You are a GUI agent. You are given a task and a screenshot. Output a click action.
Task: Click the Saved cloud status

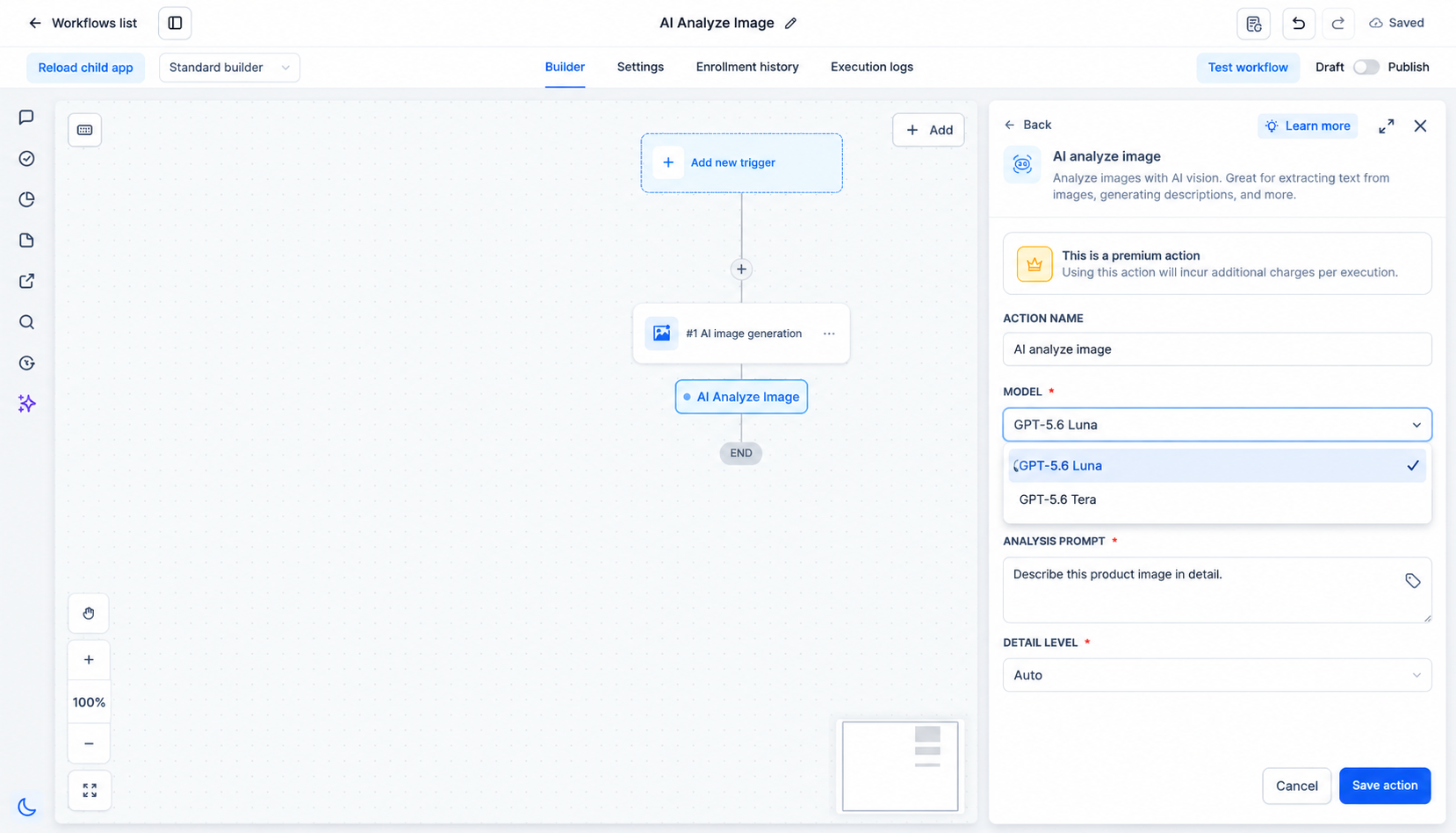tap(1396, 23)
